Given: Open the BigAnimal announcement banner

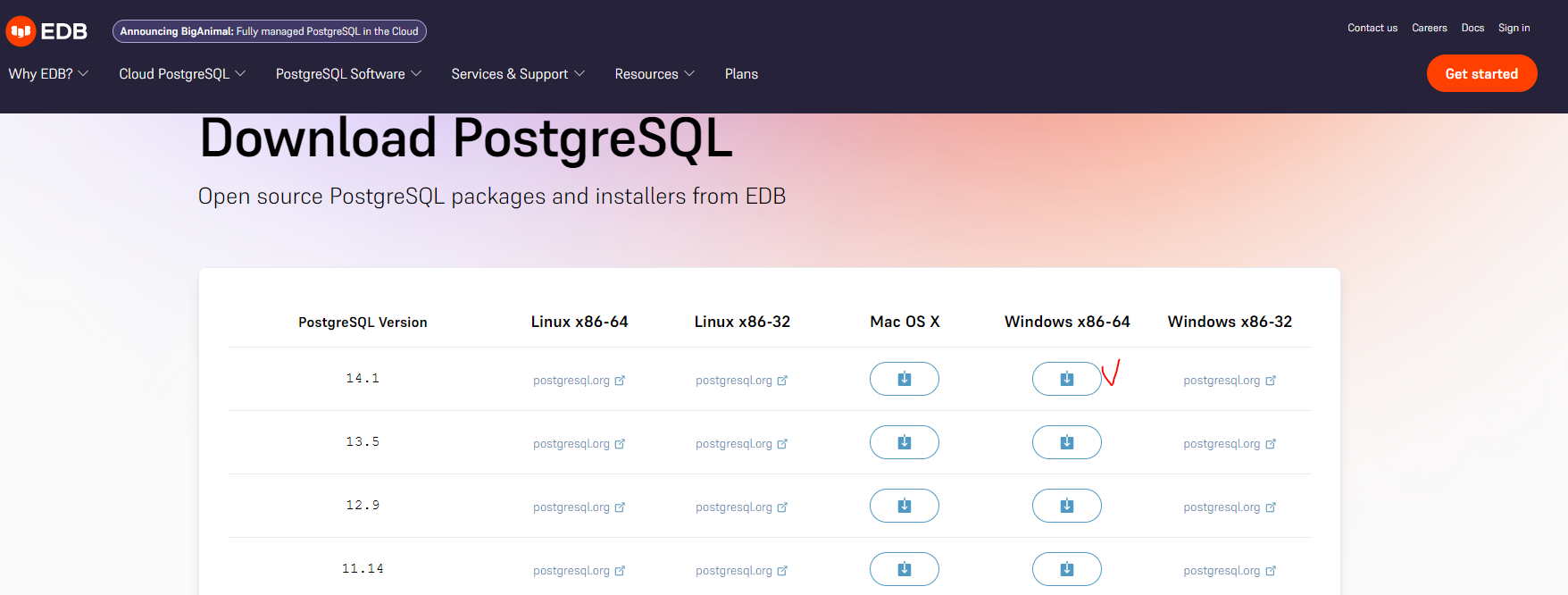Looking at the screenshot, I should pyautogui.click(x=270, y=31).
